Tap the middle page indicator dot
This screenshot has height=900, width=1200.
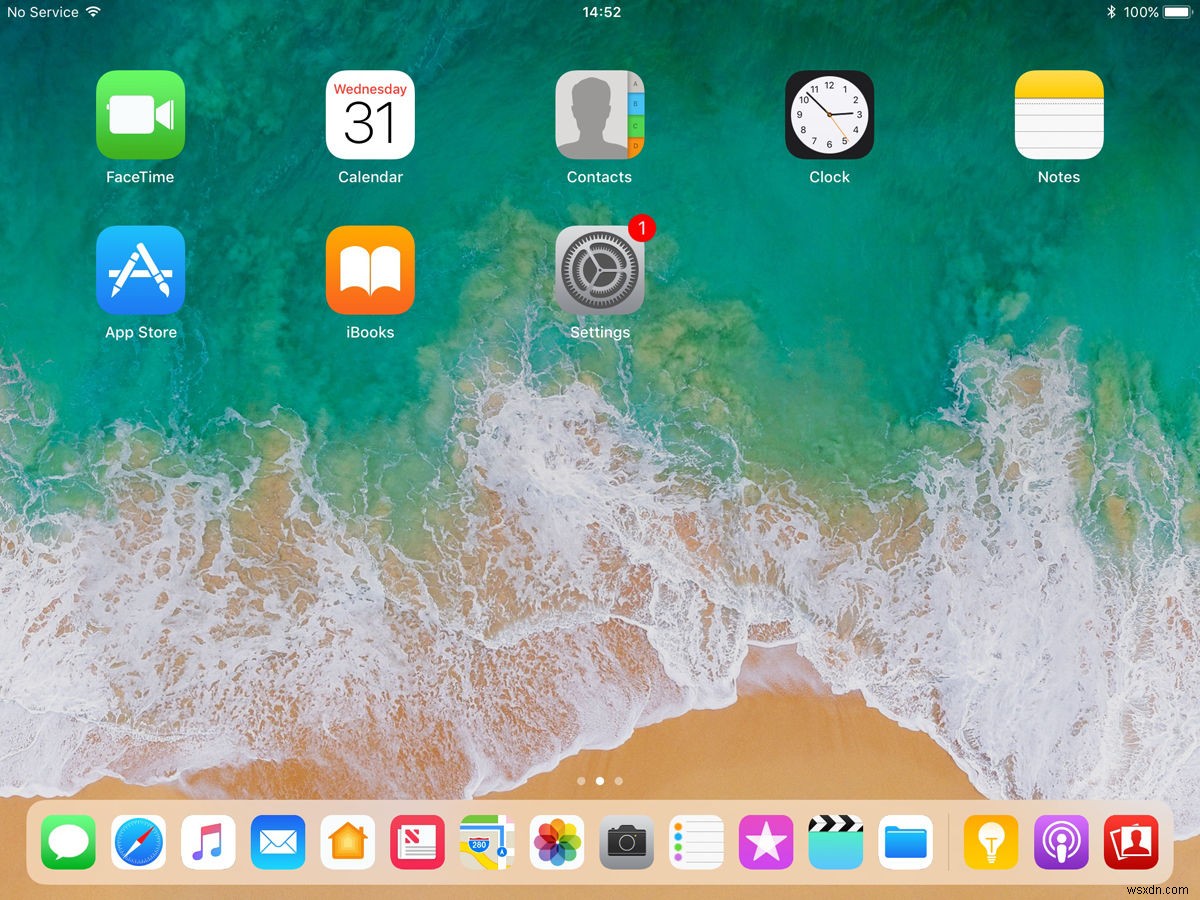[x=600, y=781]
